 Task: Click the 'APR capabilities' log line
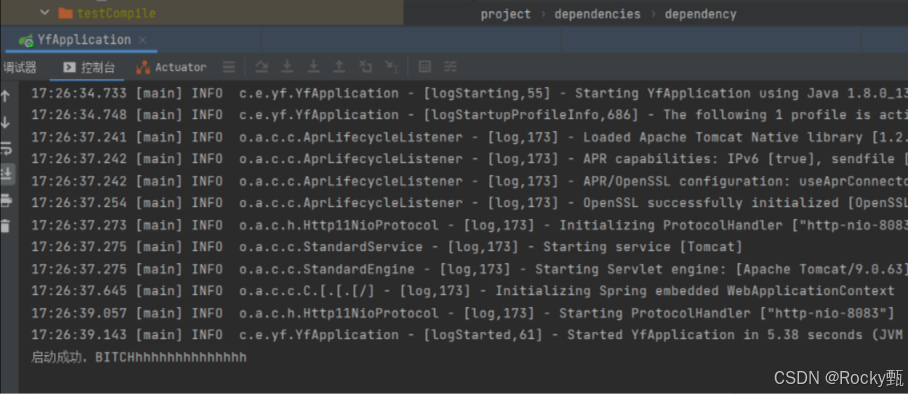coord(469,159)
